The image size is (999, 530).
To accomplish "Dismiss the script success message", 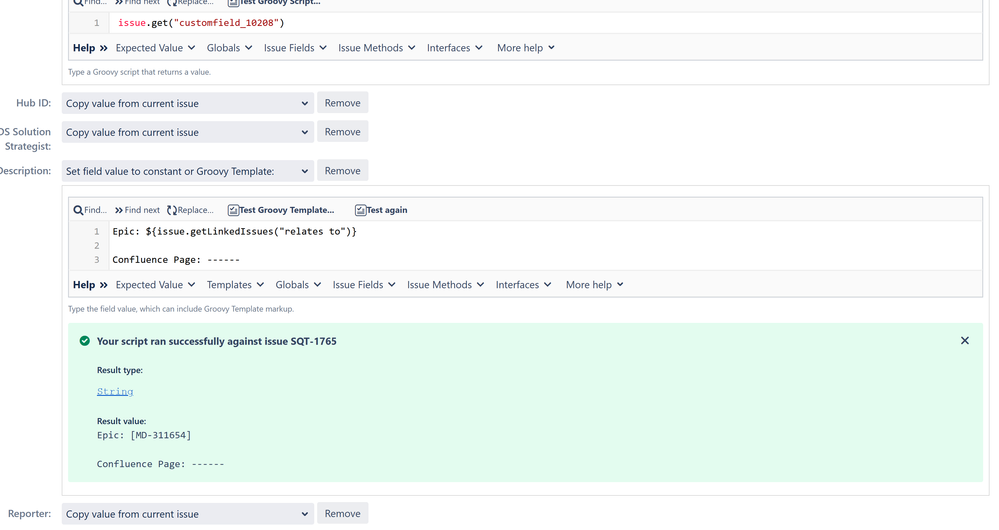I will coord(965,341).
